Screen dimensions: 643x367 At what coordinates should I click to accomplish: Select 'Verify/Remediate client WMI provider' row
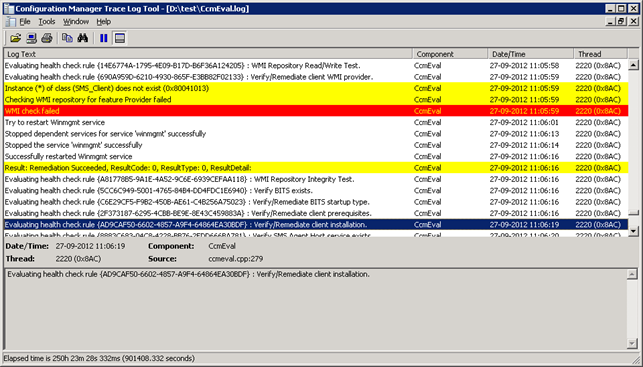316,77
